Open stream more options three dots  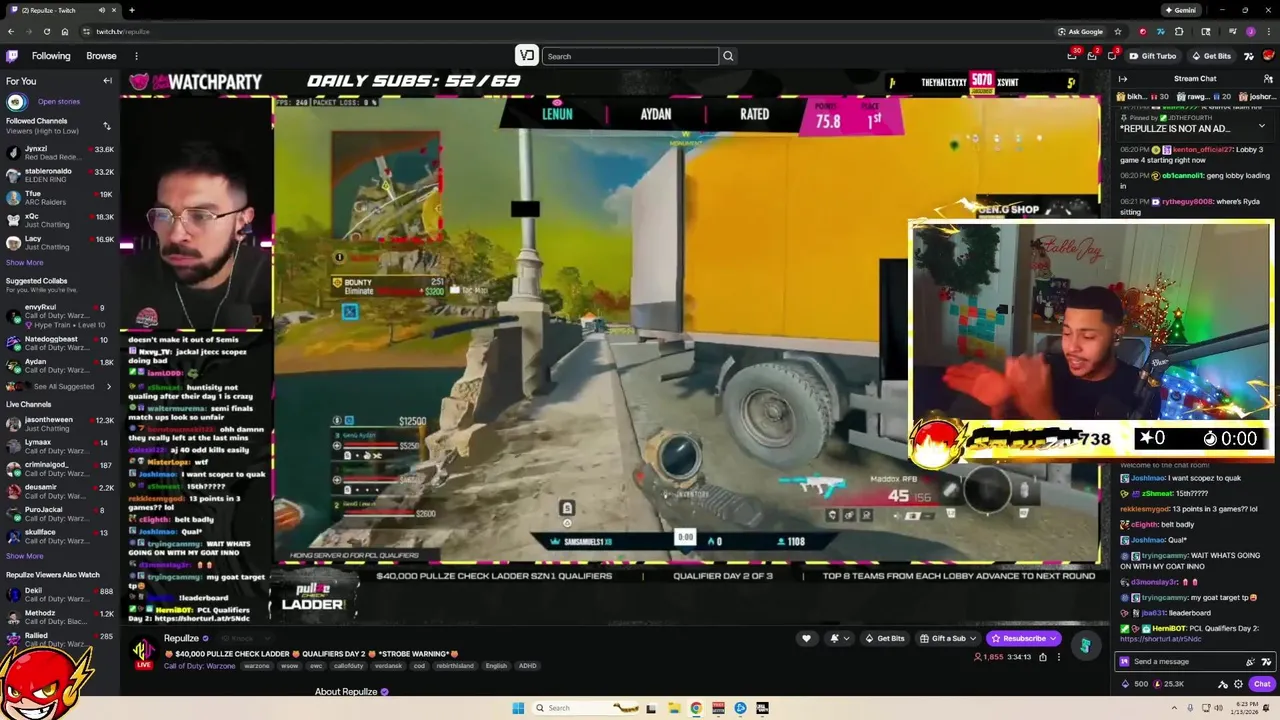coord(1059,657)
